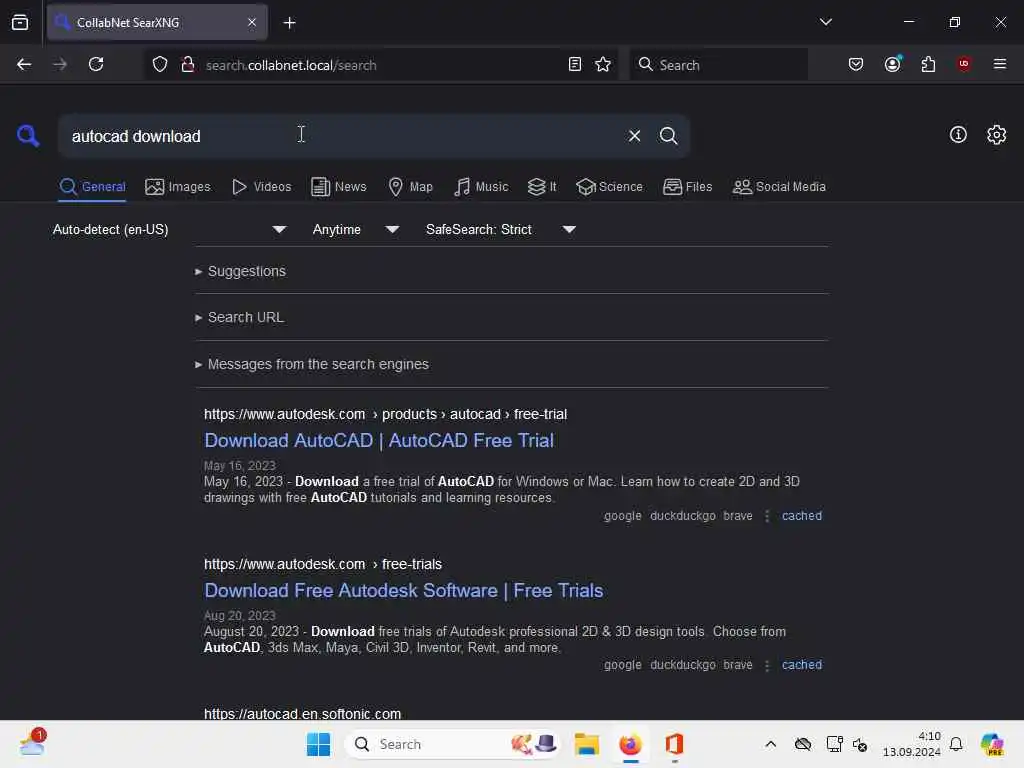Click the SearXNG magnifier logo
Screen dimensions: 1024x768
click(x=27, y=136)
